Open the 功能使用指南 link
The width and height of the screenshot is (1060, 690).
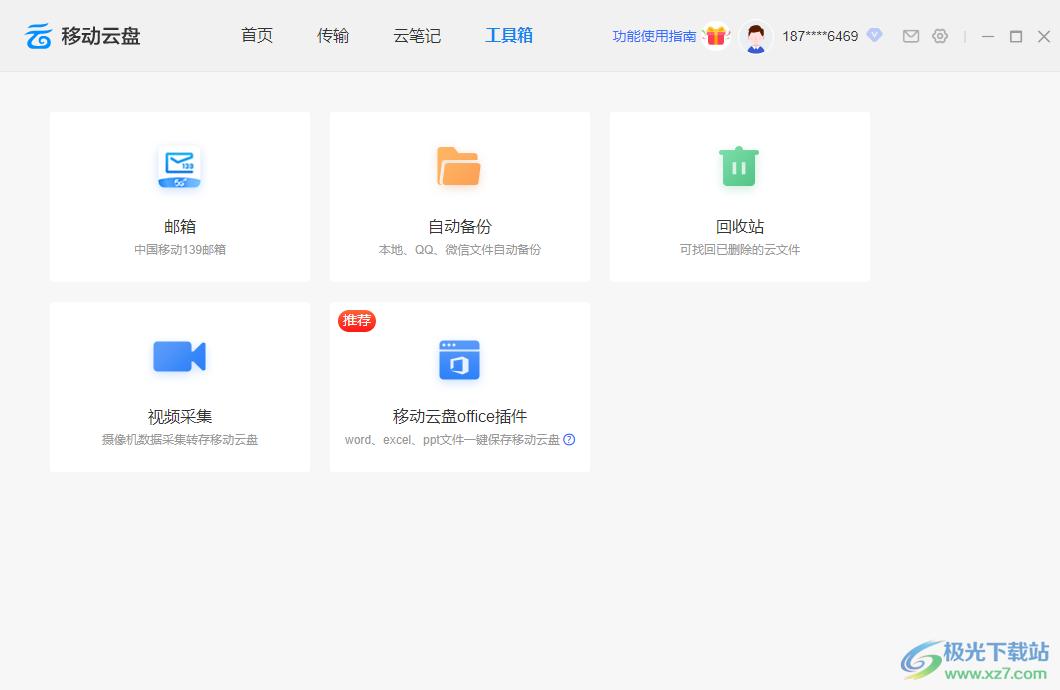coord(654,36)
